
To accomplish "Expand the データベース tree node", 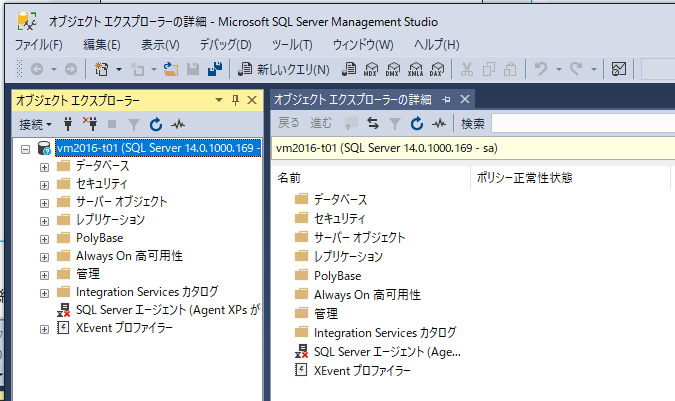I will (x=44, y=167).
